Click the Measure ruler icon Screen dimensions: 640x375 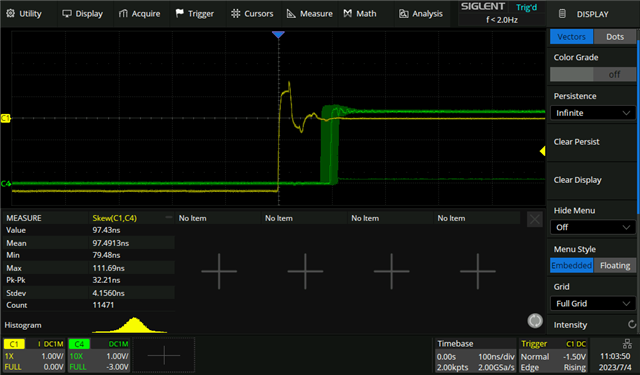291,14
